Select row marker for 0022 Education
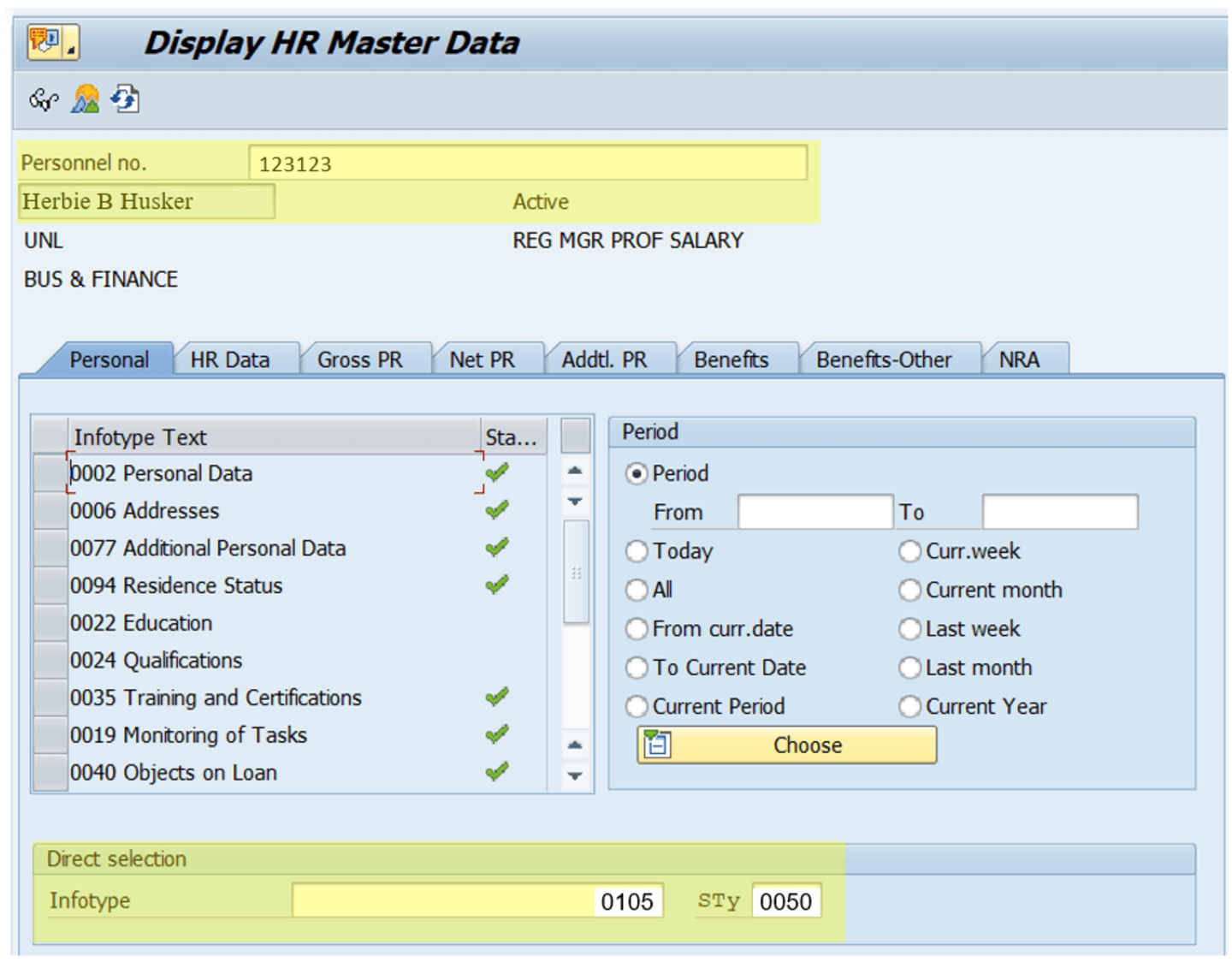The width and height of the screenshot is (1232, 962). (50, 623)
